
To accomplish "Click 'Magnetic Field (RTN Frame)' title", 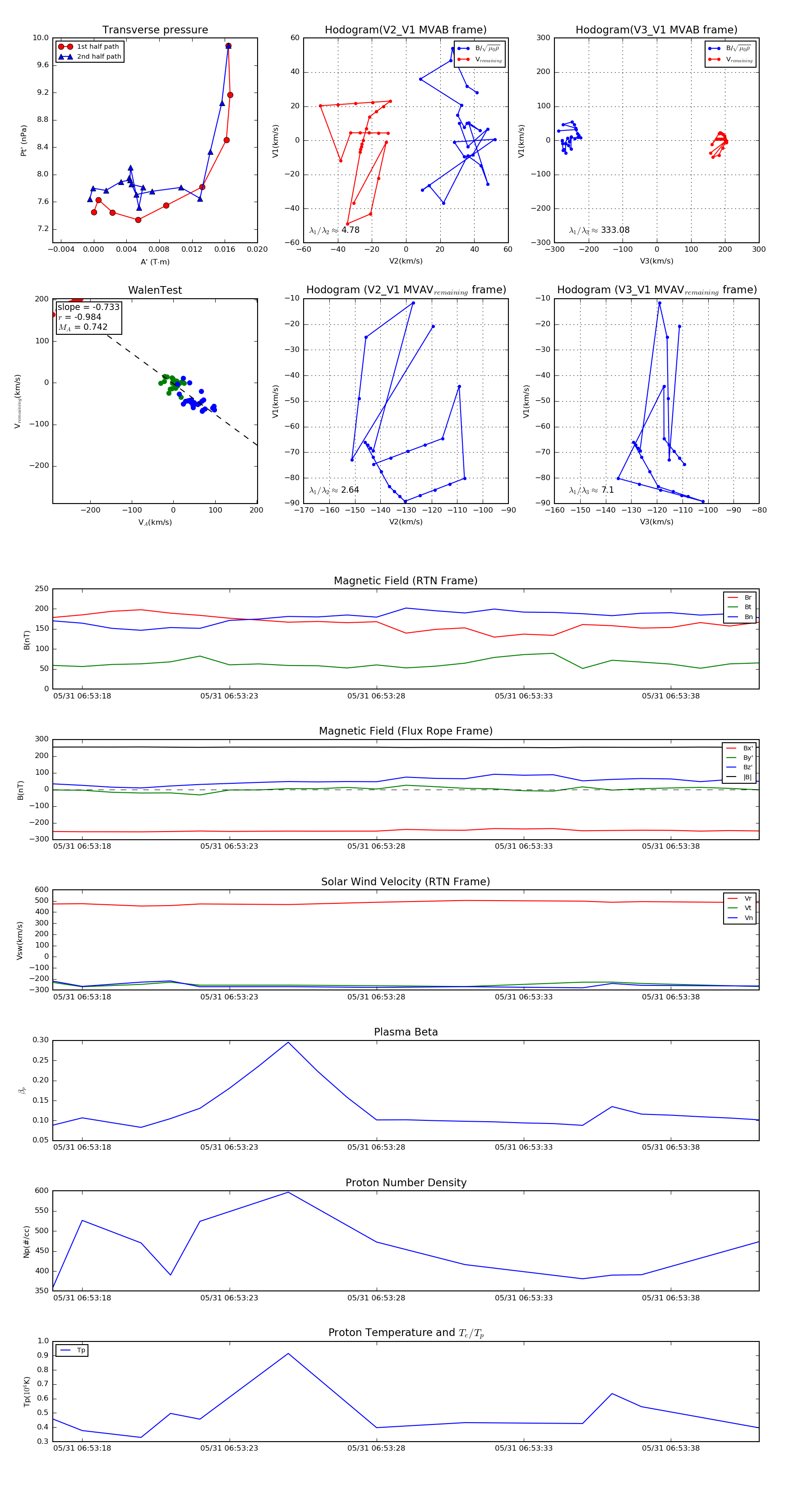I will pos(406,580).
